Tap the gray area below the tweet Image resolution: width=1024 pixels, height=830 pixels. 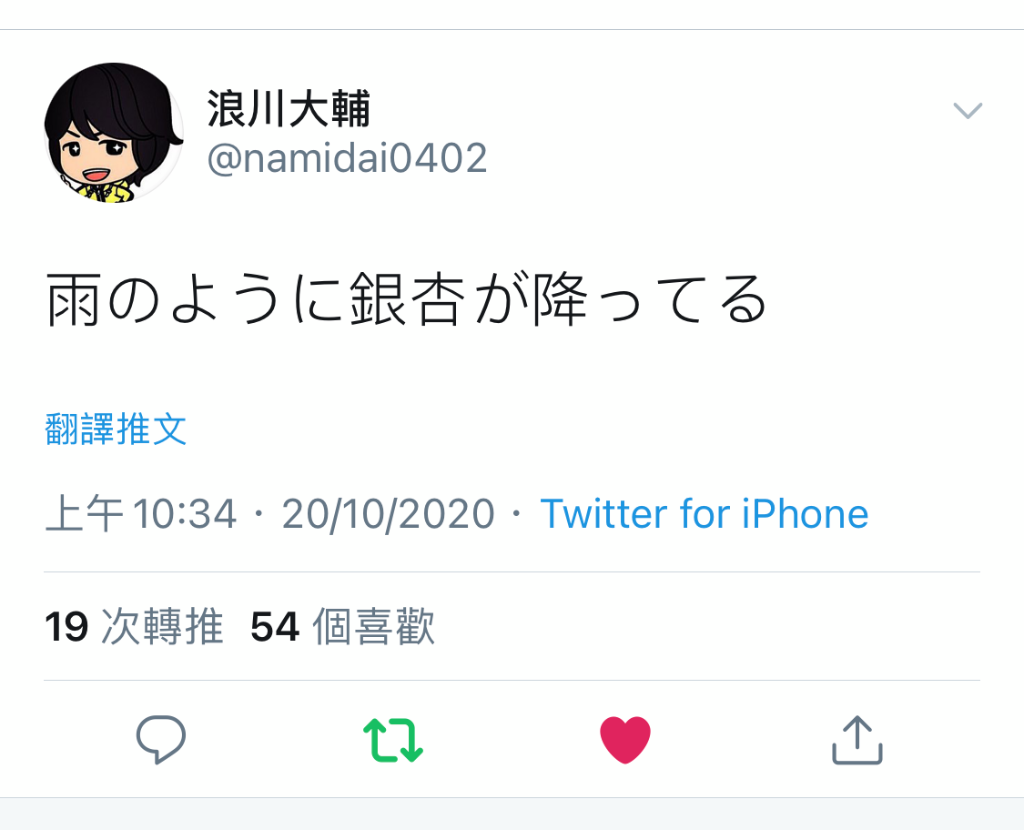[512, 814]
